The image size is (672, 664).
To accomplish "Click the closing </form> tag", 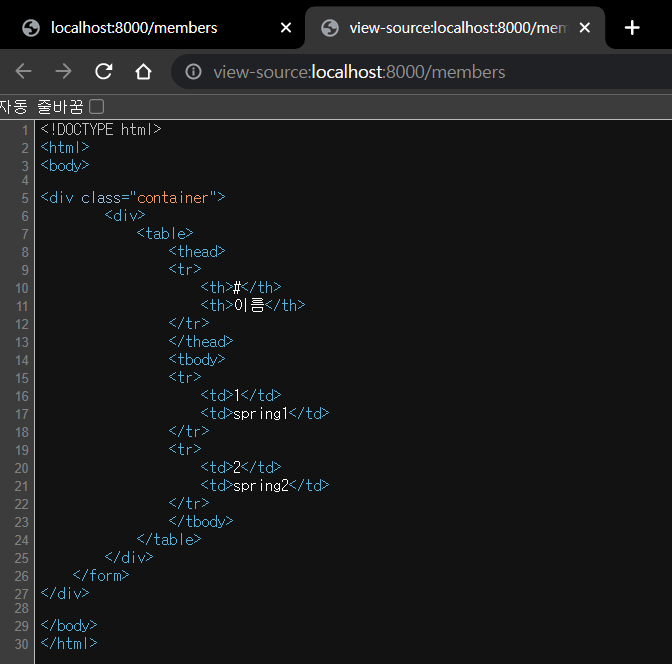I will pyautogui.click(x=101, y=576).
